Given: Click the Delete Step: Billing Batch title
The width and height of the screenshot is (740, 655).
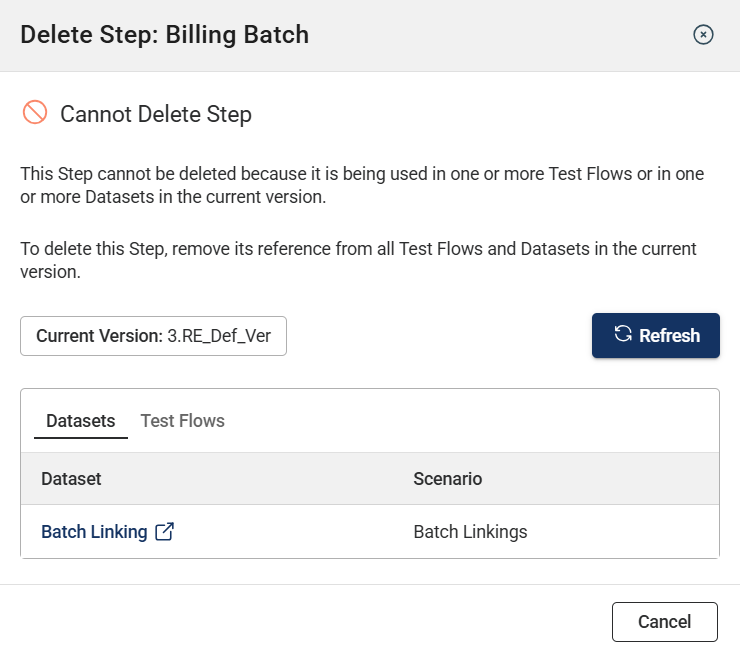Looking at the screenshot, I should point(164,35).
